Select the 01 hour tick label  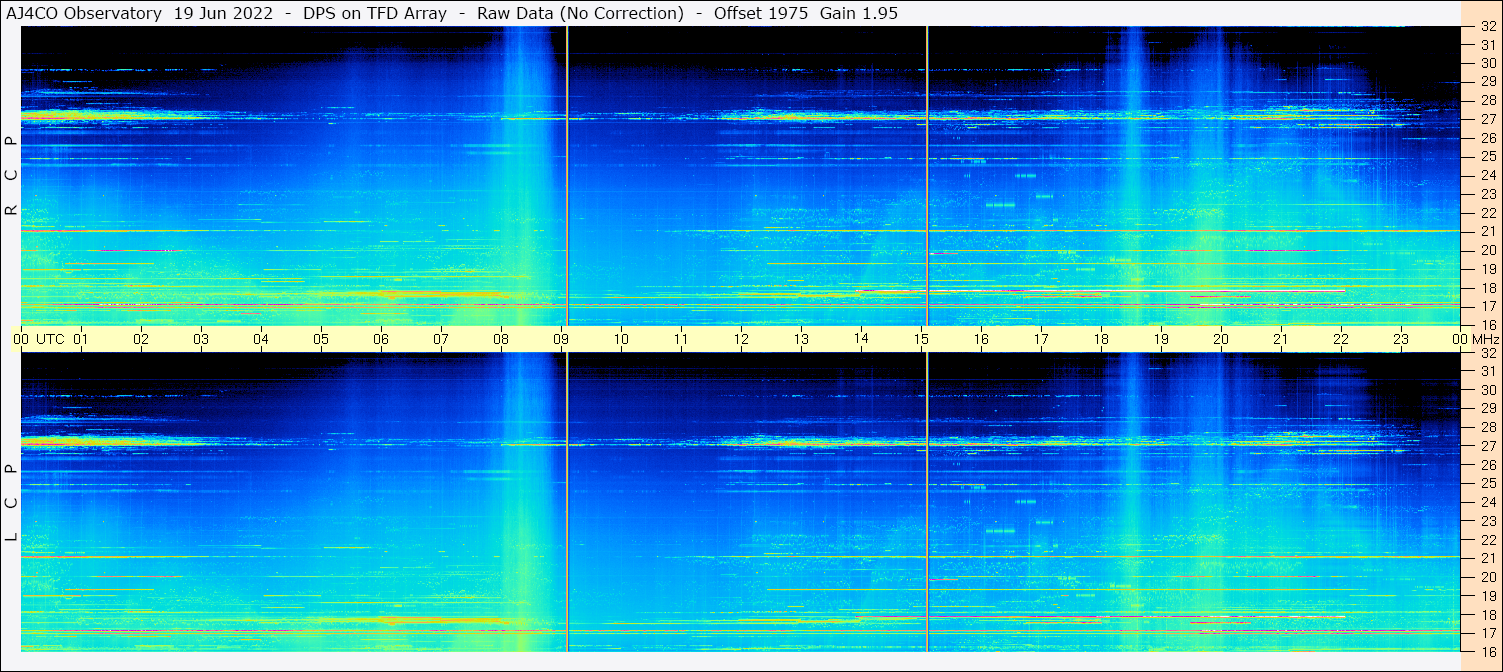click(81, 339)
